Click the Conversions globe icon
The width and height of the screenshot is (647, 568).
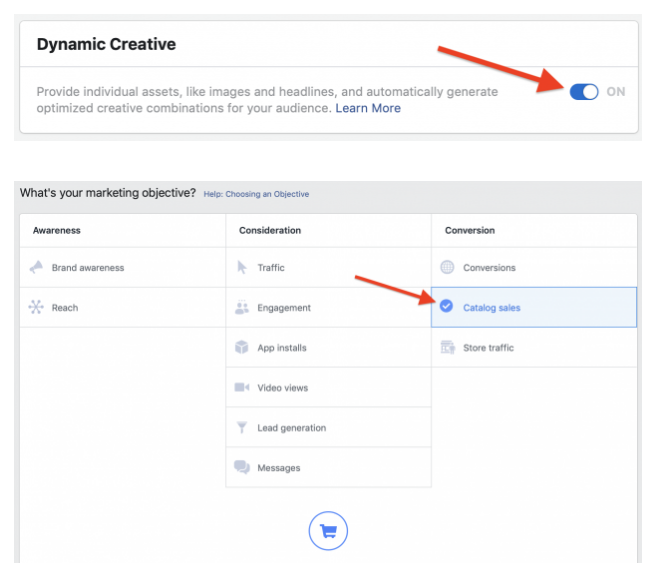(x=447, y=268)
